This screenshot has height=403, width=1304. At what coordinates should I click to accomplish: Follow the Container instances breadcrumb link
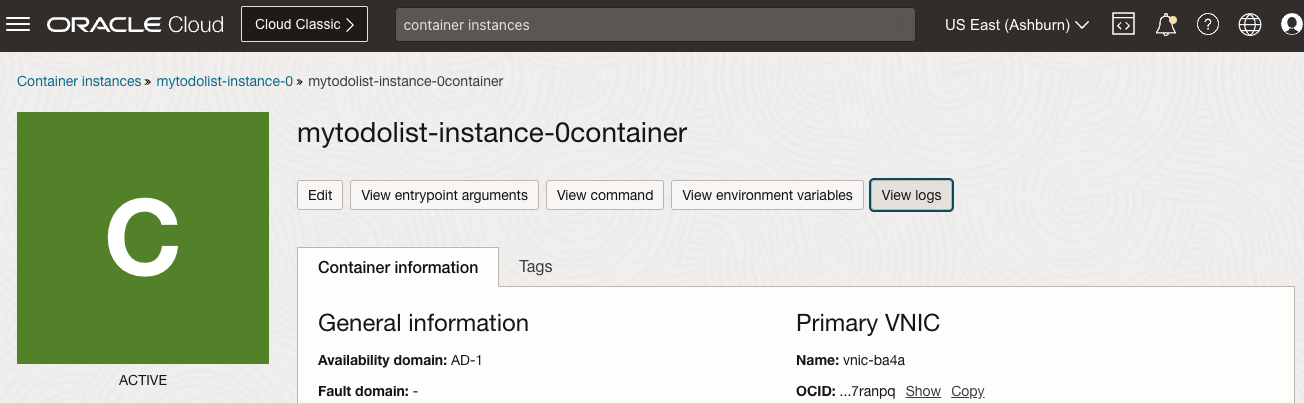point(79,81)
